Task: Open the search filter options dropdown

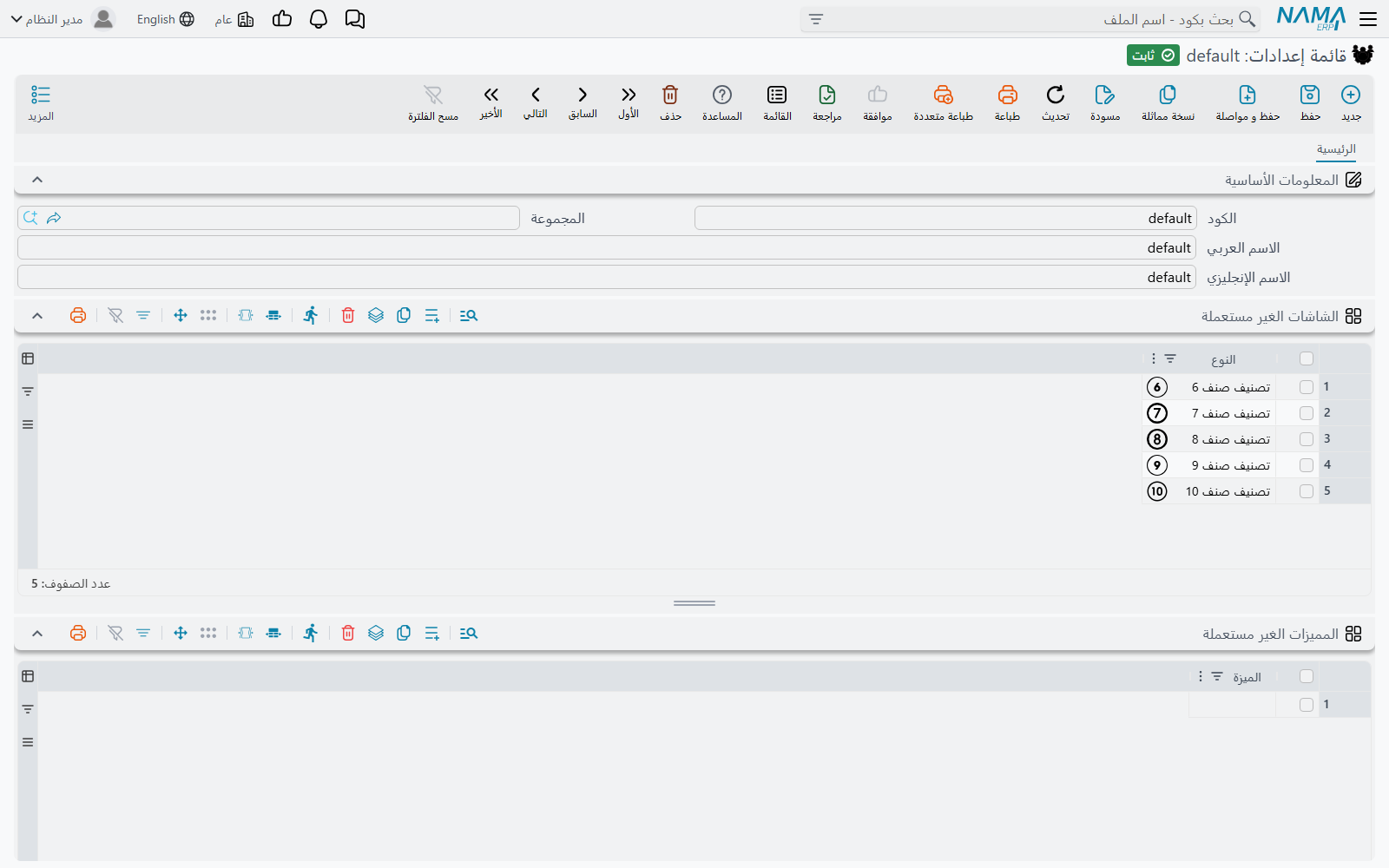Action: [x=816, y=19]
